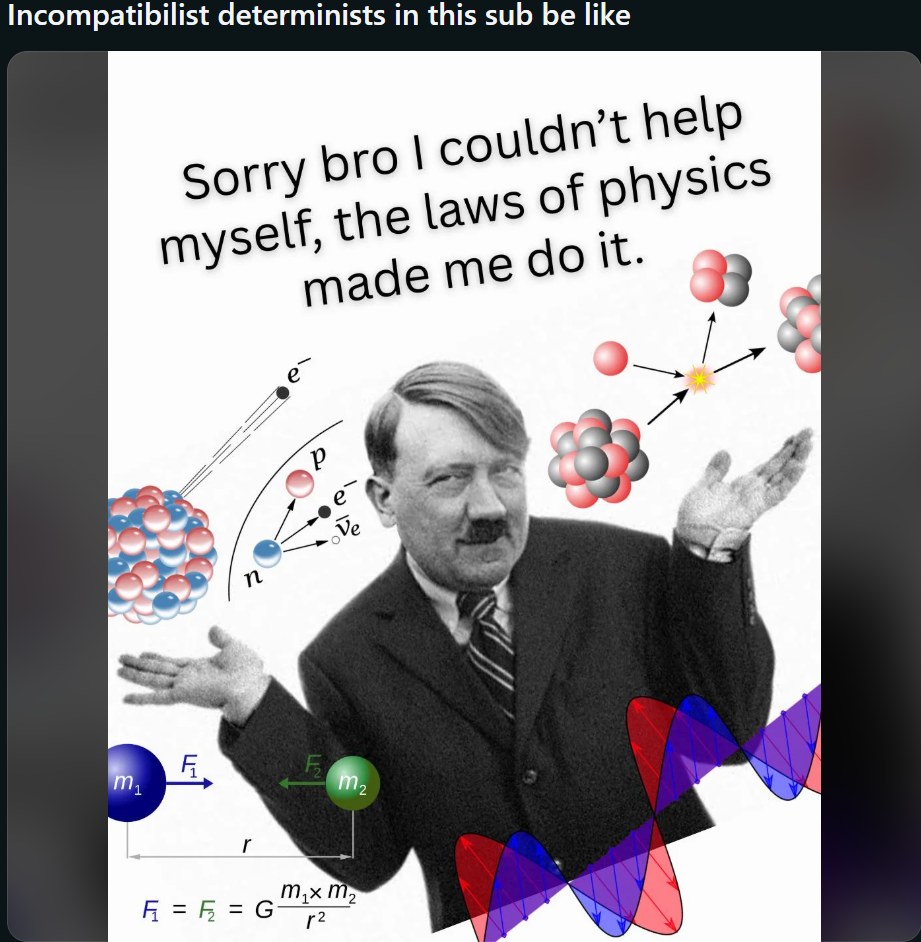The image size is (921, 942).
Task: Click the gray-and-red nucleus near raised hand
Action: pos(598,455)
